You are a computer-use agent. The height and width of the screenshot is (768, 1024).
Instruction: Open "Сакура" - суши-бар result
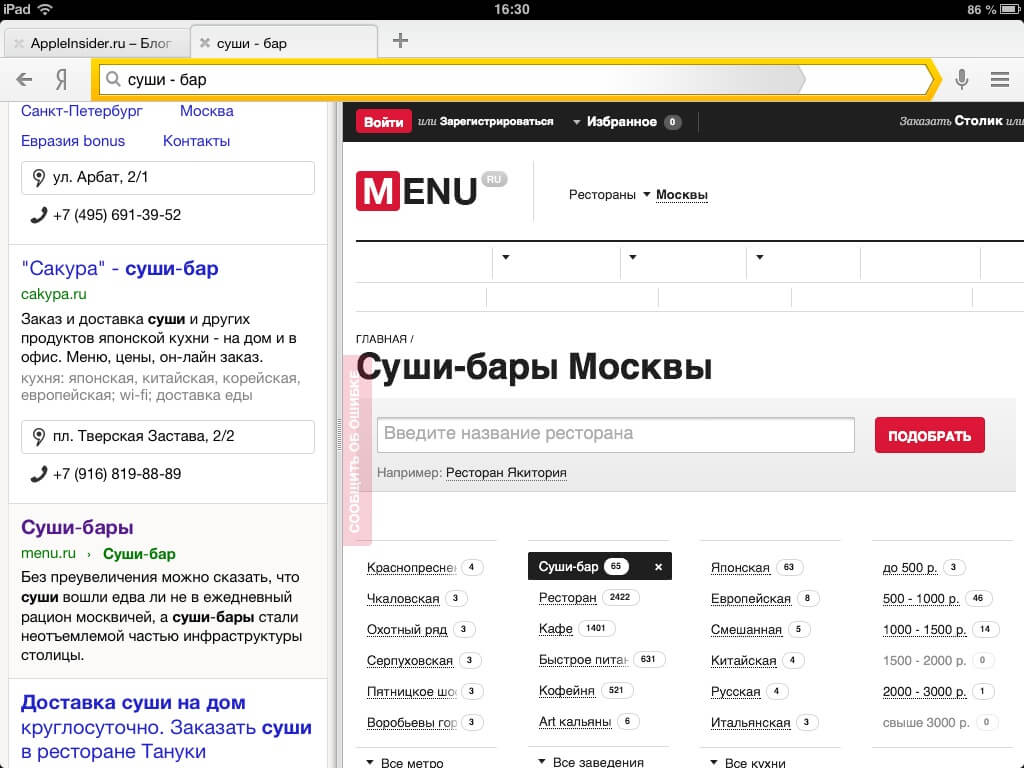click(x=120, y=268)
